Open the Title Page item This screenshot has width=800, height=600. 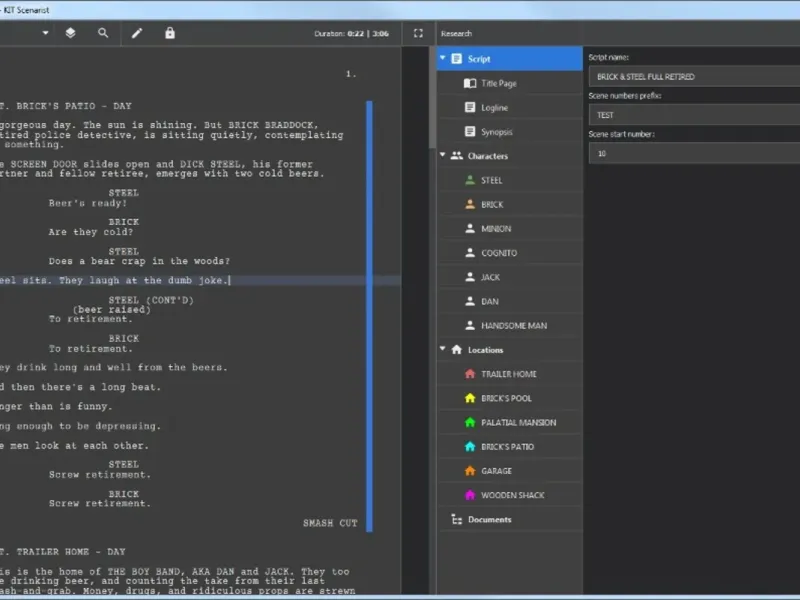510,83
